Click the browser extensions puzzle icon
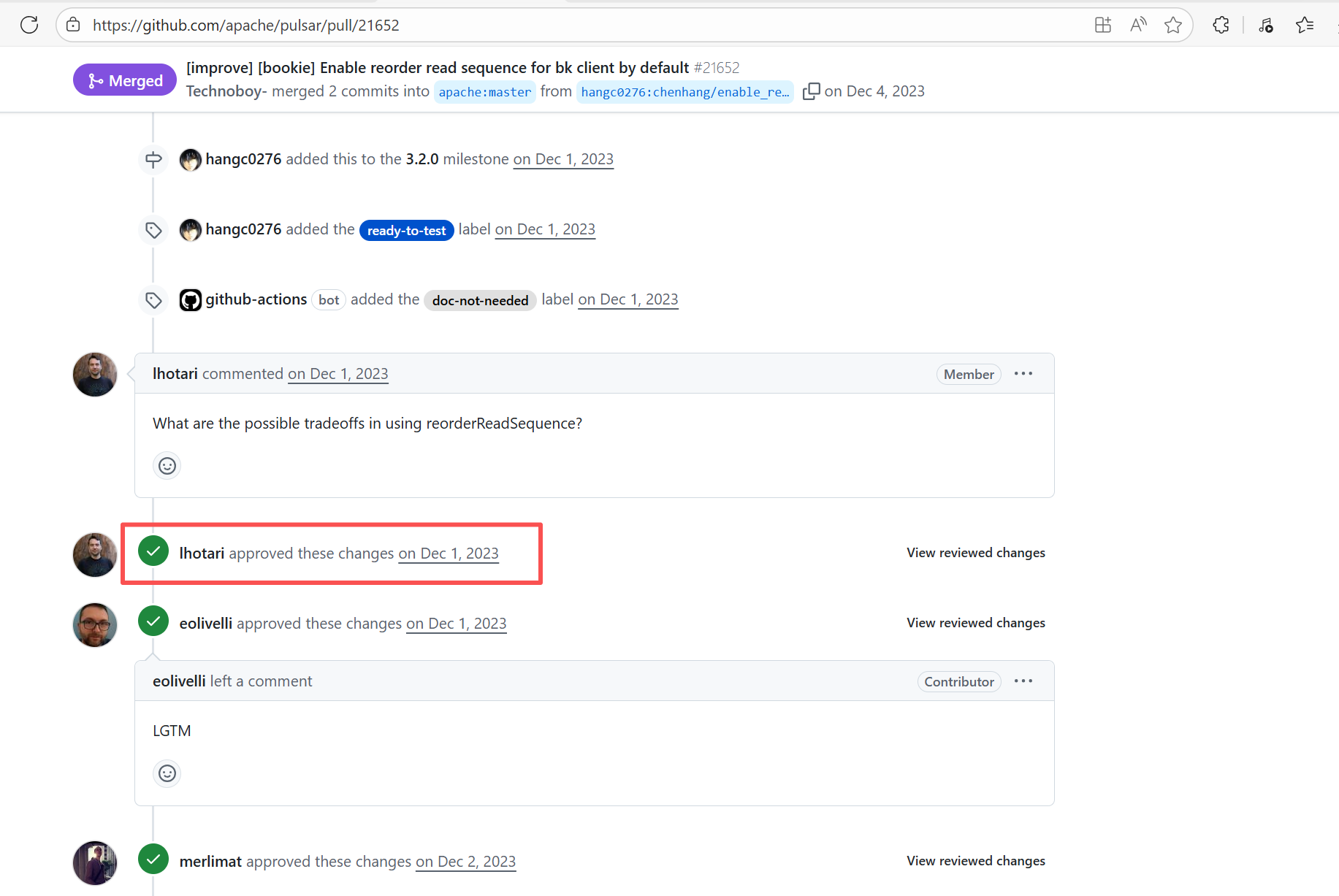The image size is (1339, 896). [1221, 25]
